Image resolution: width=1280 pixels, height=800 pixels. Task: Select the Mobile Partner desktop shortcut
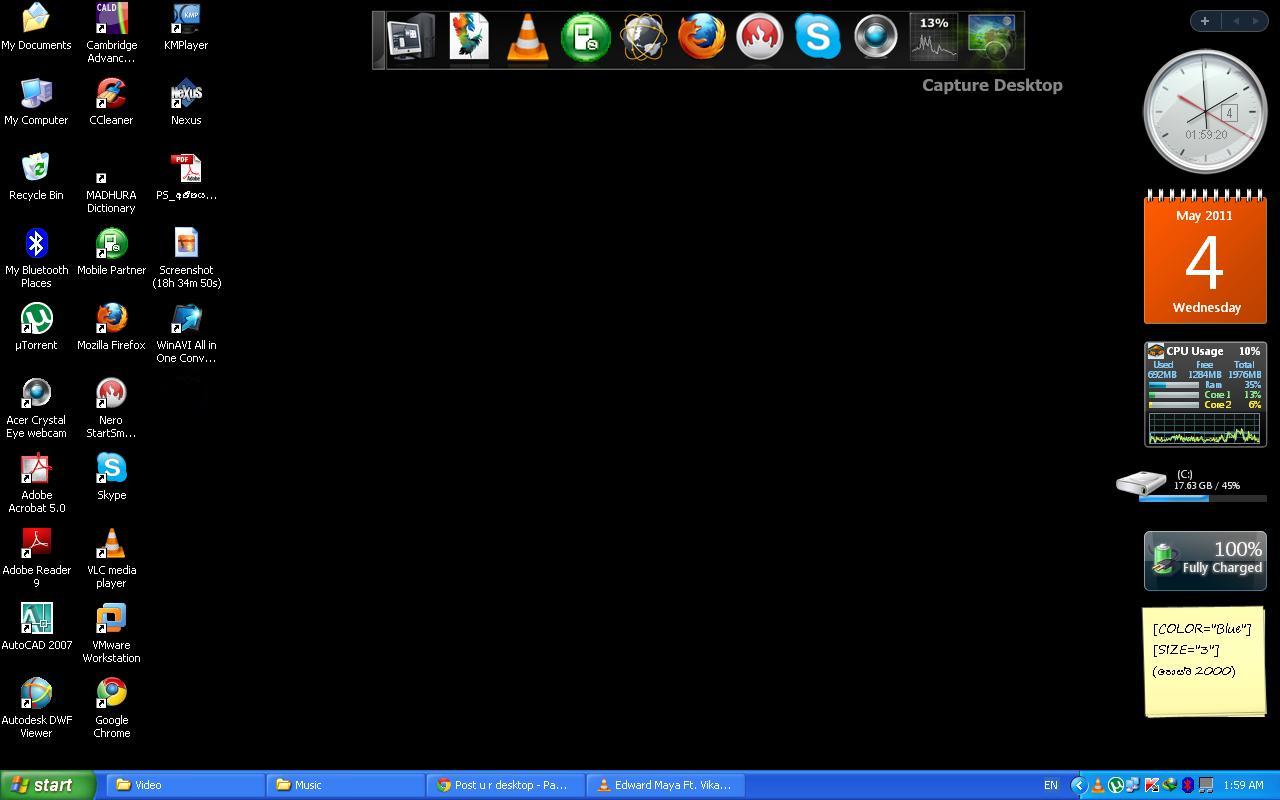(111, 252)
